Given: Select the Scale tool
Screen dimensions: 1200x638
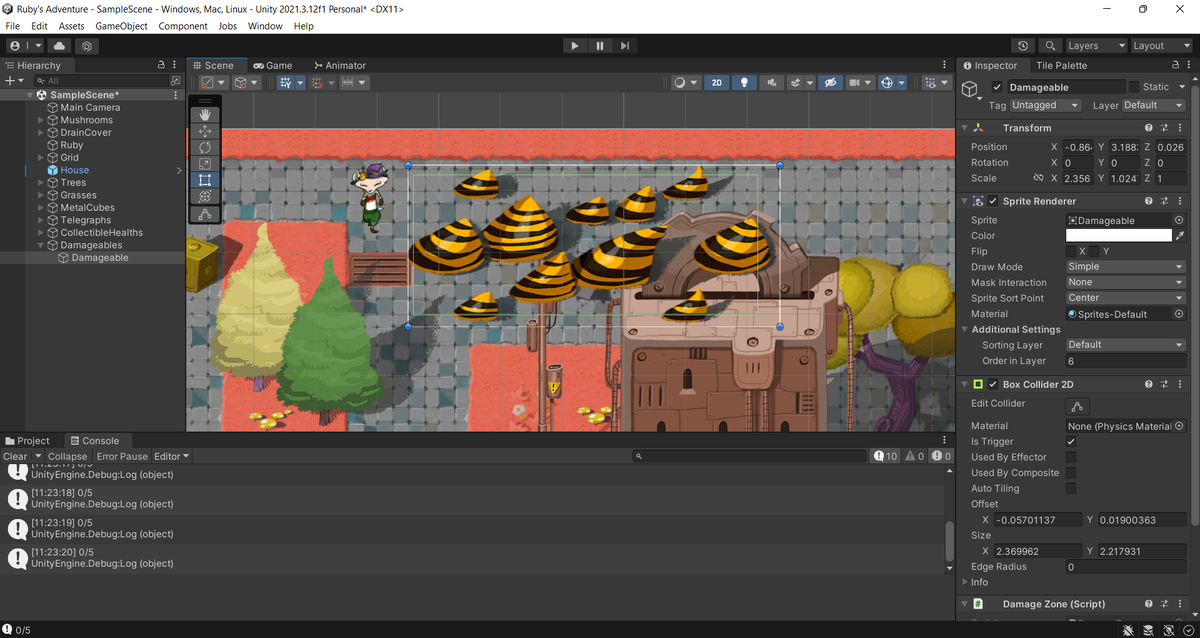Looking at the screenshot, I should point(205,163).
